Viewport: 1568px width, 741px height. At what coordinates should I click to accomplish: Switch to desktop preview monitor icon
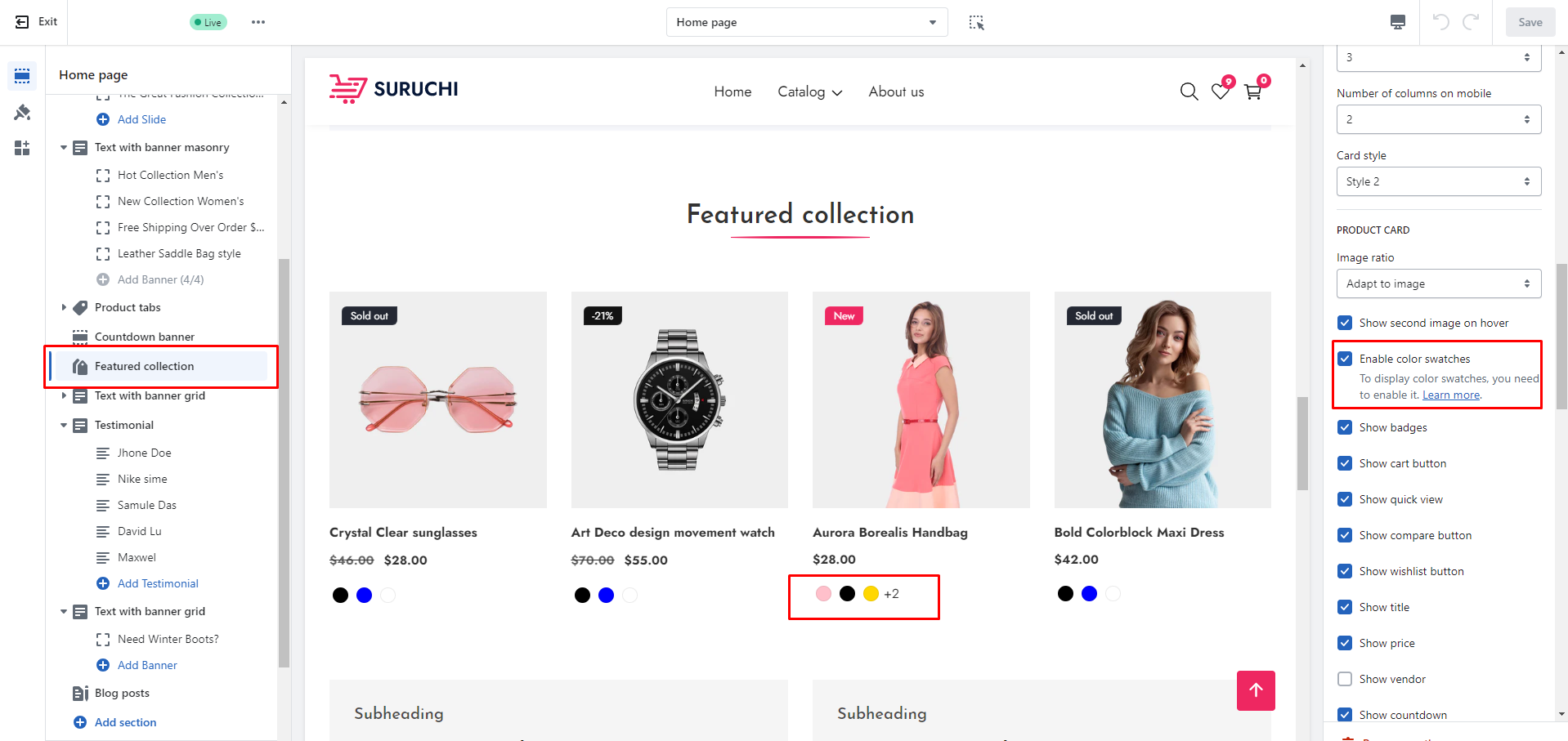point(1398,22)
